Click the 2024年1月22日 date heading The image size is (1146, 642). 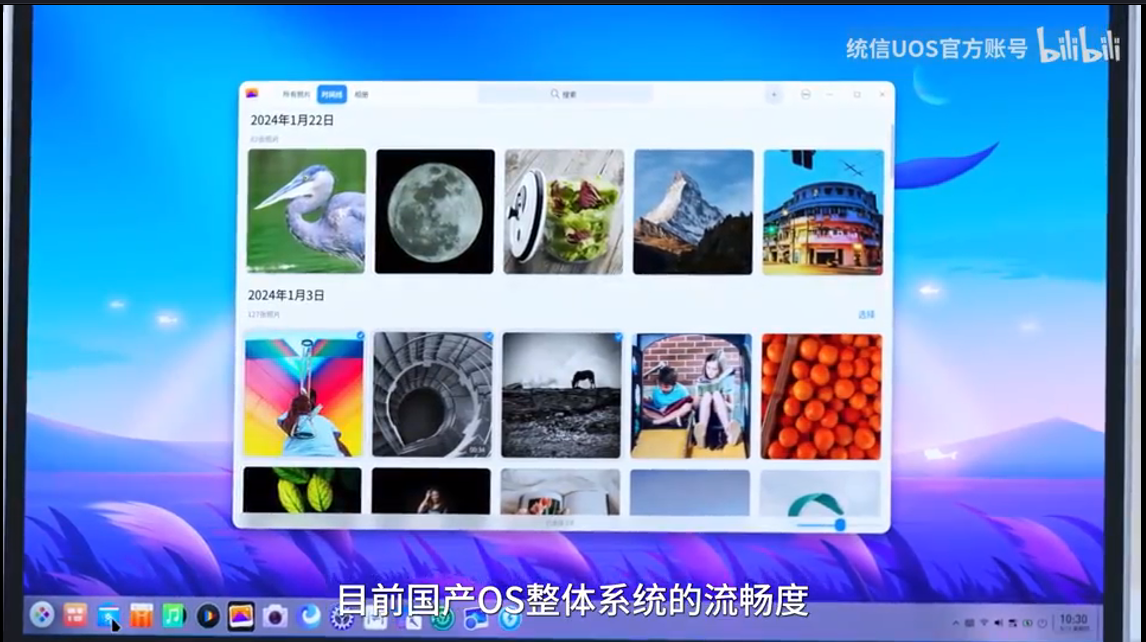pyautogui.click(x=292, y=120)
